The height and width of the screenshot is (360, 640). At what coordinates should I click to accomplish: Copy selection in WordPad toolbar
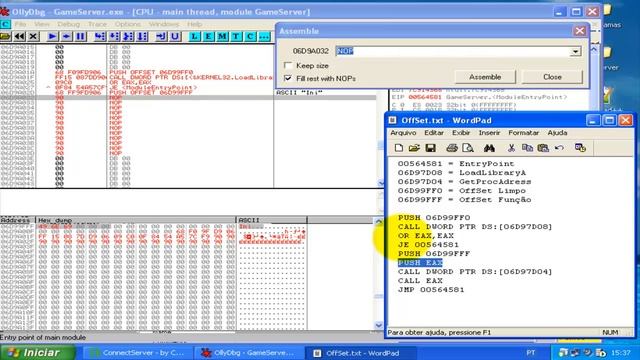[527, 148]
